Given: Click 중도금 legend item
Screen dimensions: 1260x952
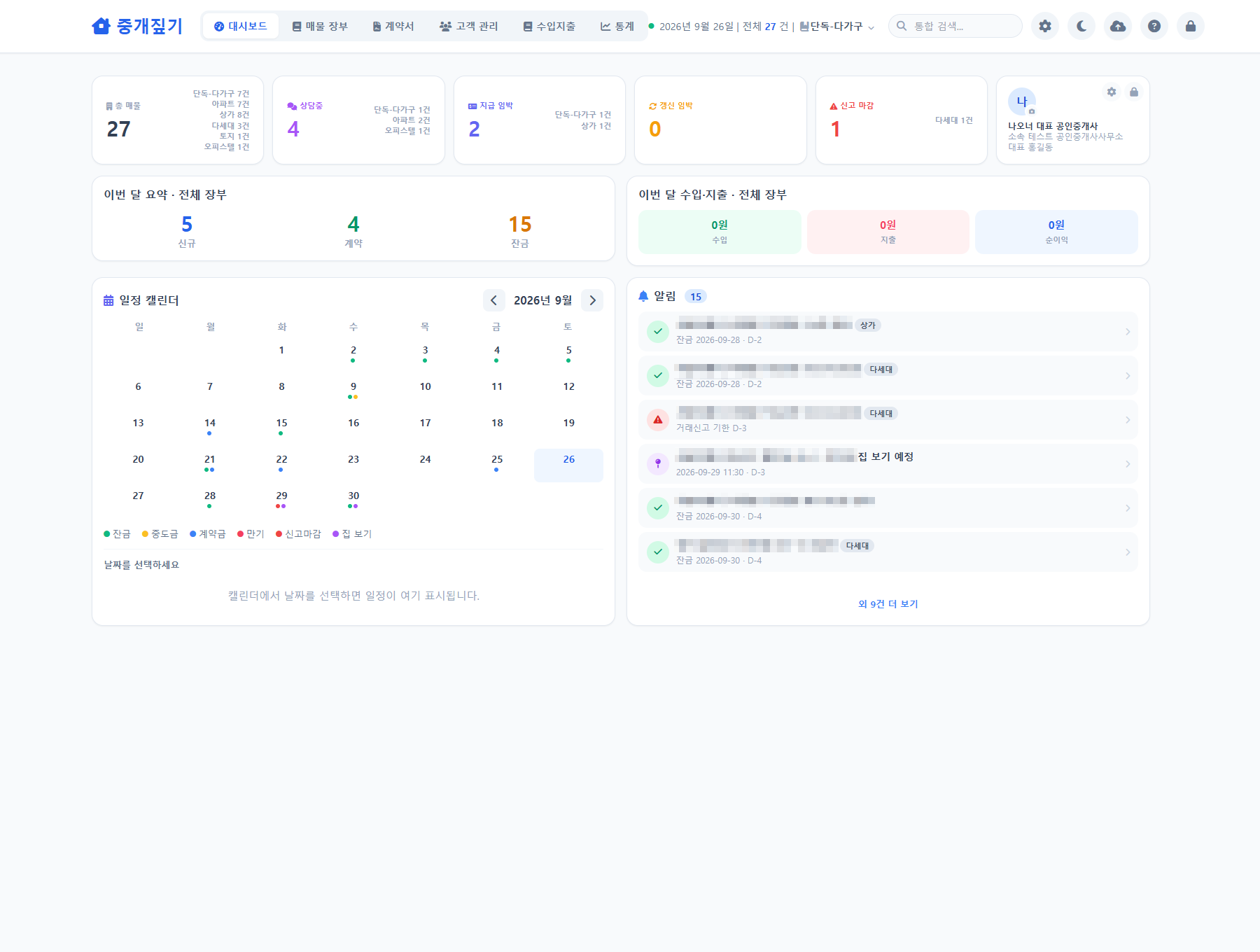Looking at the screenshot, I should click(160, 534).
